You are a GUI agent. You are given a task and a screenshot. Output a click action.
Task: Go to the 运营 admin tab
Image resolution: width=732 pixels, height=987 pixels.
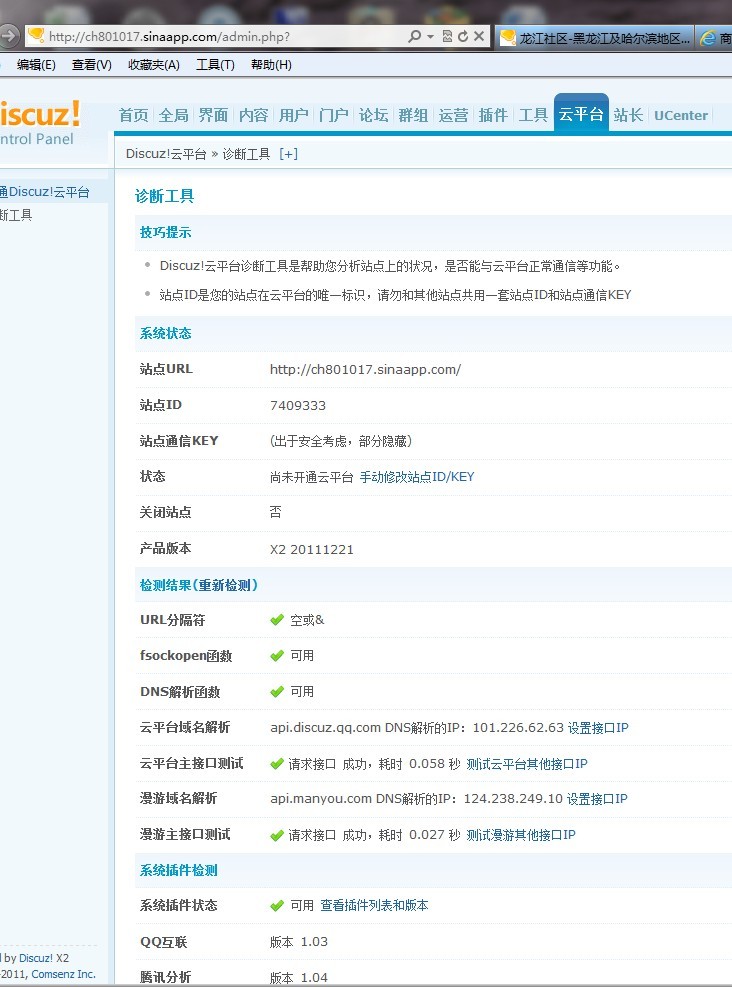tap(453, 115)
